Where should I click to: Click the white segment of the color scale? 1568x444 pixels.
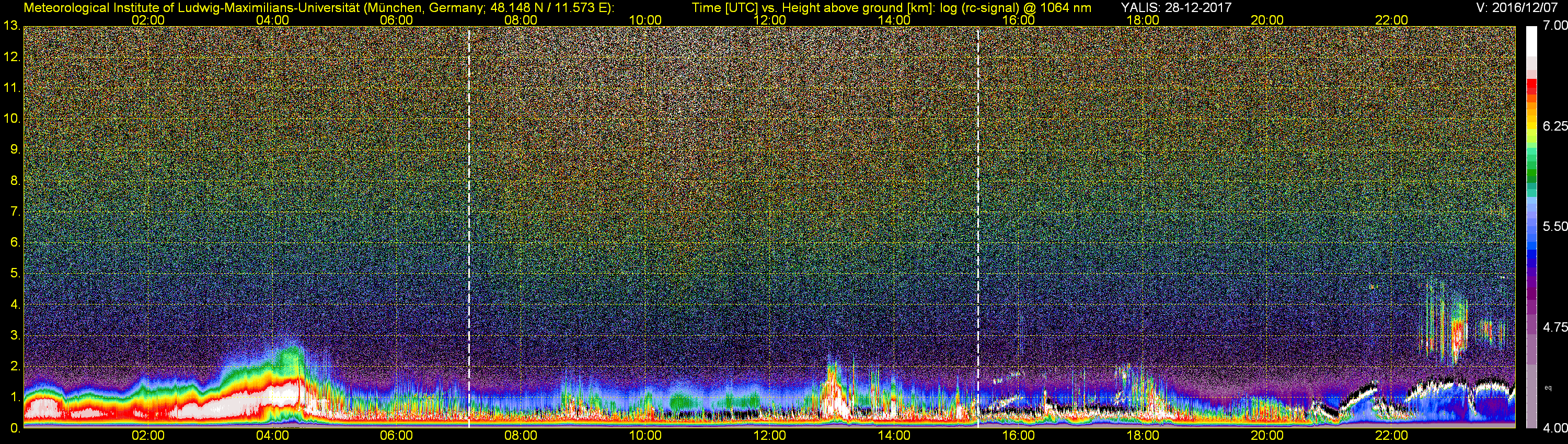coord(1531,41)
